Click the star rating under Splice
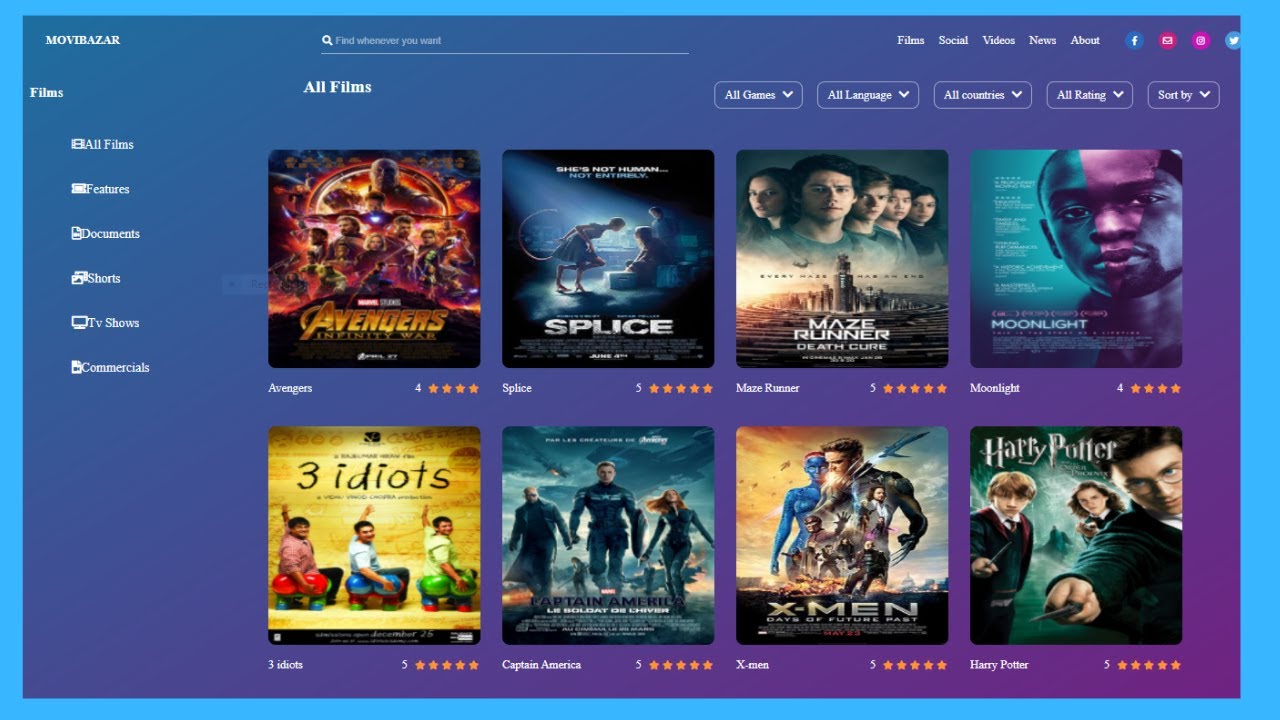 point(681,388)
